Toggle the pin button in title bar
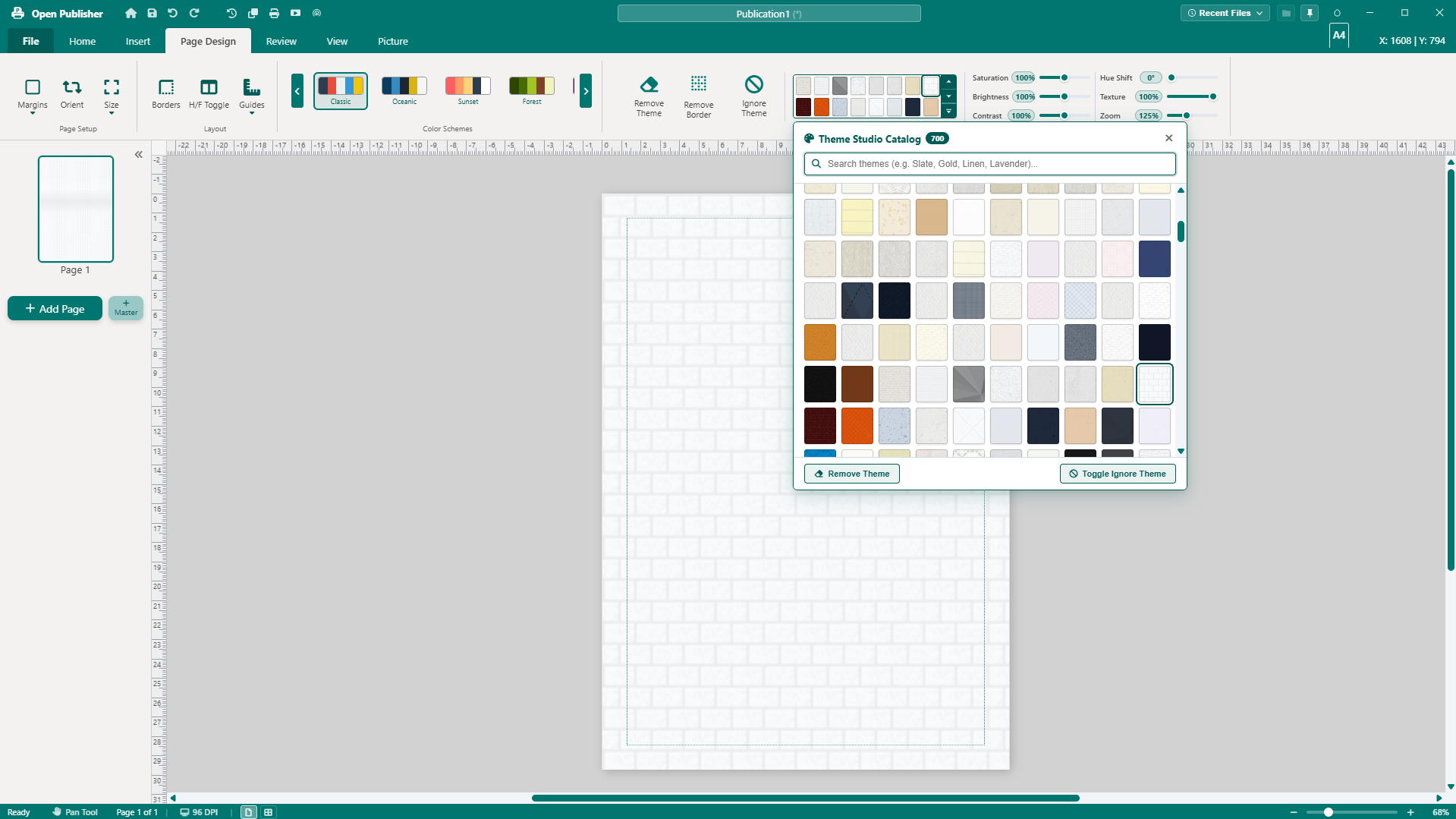This screenshot has height=819, width=1456. (1310, 13)
